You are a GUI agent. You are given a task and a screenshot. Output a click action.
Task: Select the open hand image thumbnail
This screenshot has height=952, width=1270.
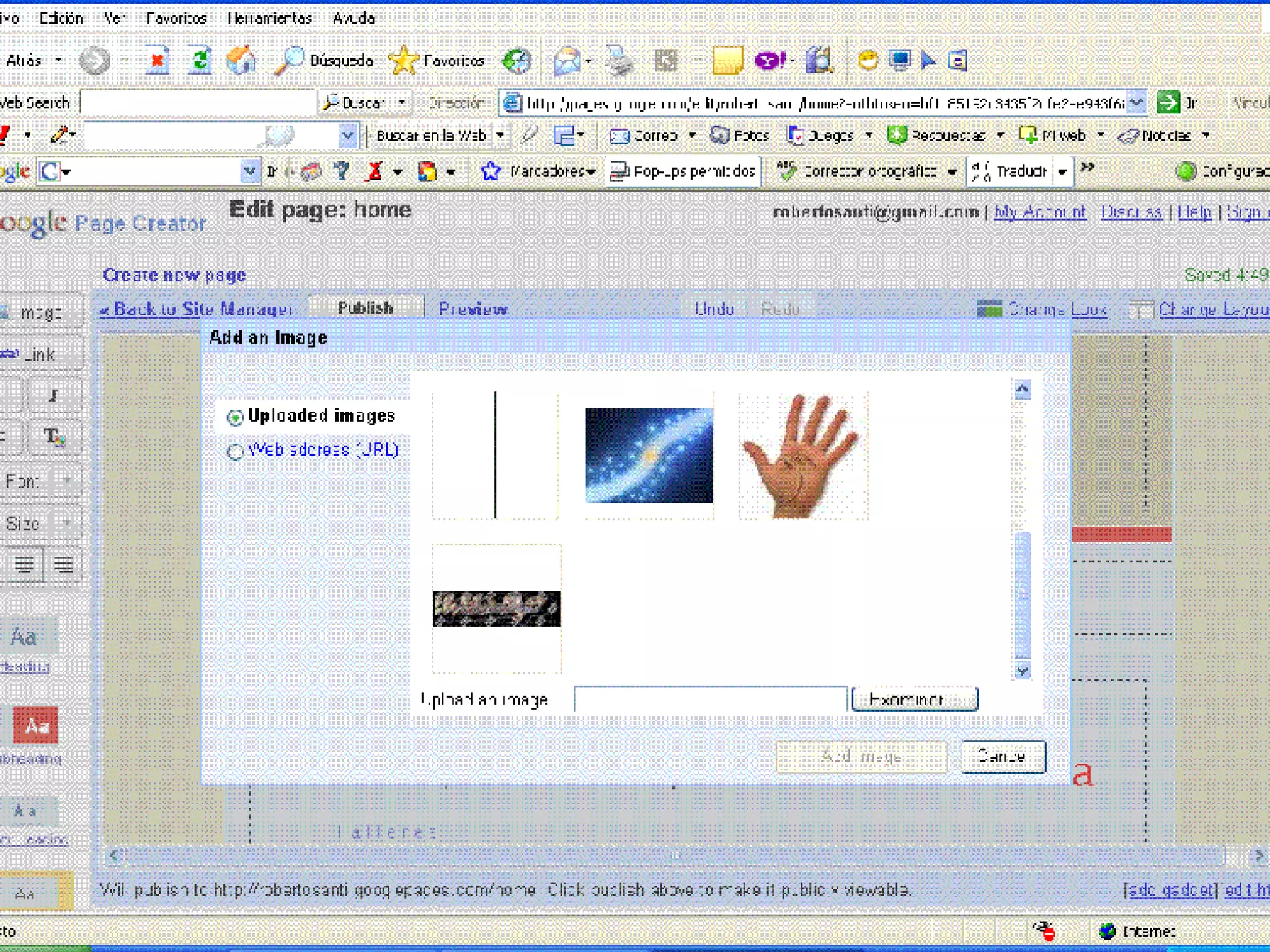802,456
